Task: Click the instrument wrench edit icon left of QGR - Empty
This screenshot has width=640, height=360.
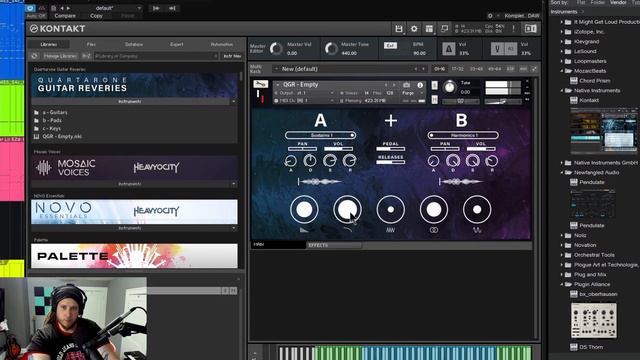Action: [260, 84]
